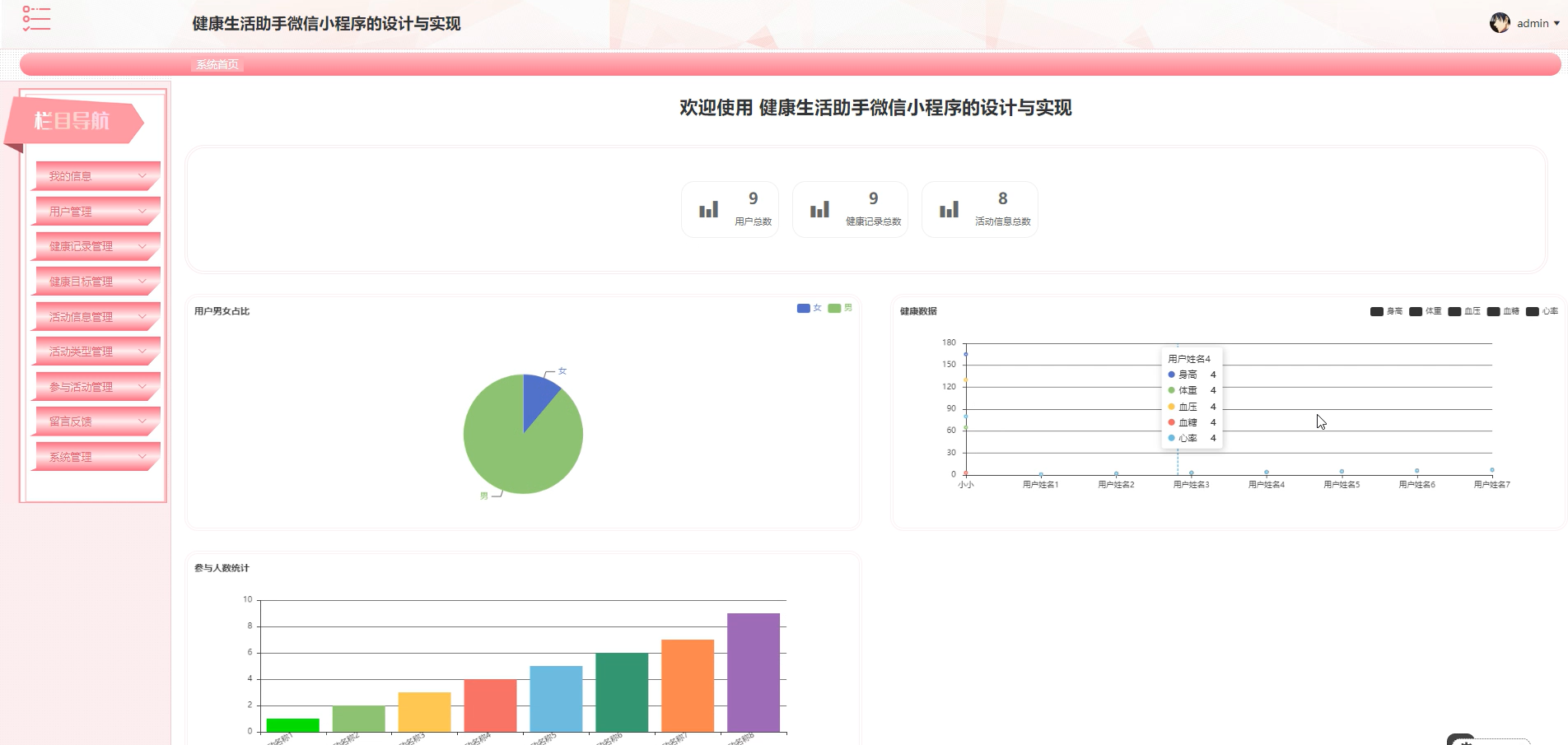Click the bar-chart icon on 健康记录总数 card
Image resolution: width=1568 pixels, height=745 pixels.
(x=820, y=208)
